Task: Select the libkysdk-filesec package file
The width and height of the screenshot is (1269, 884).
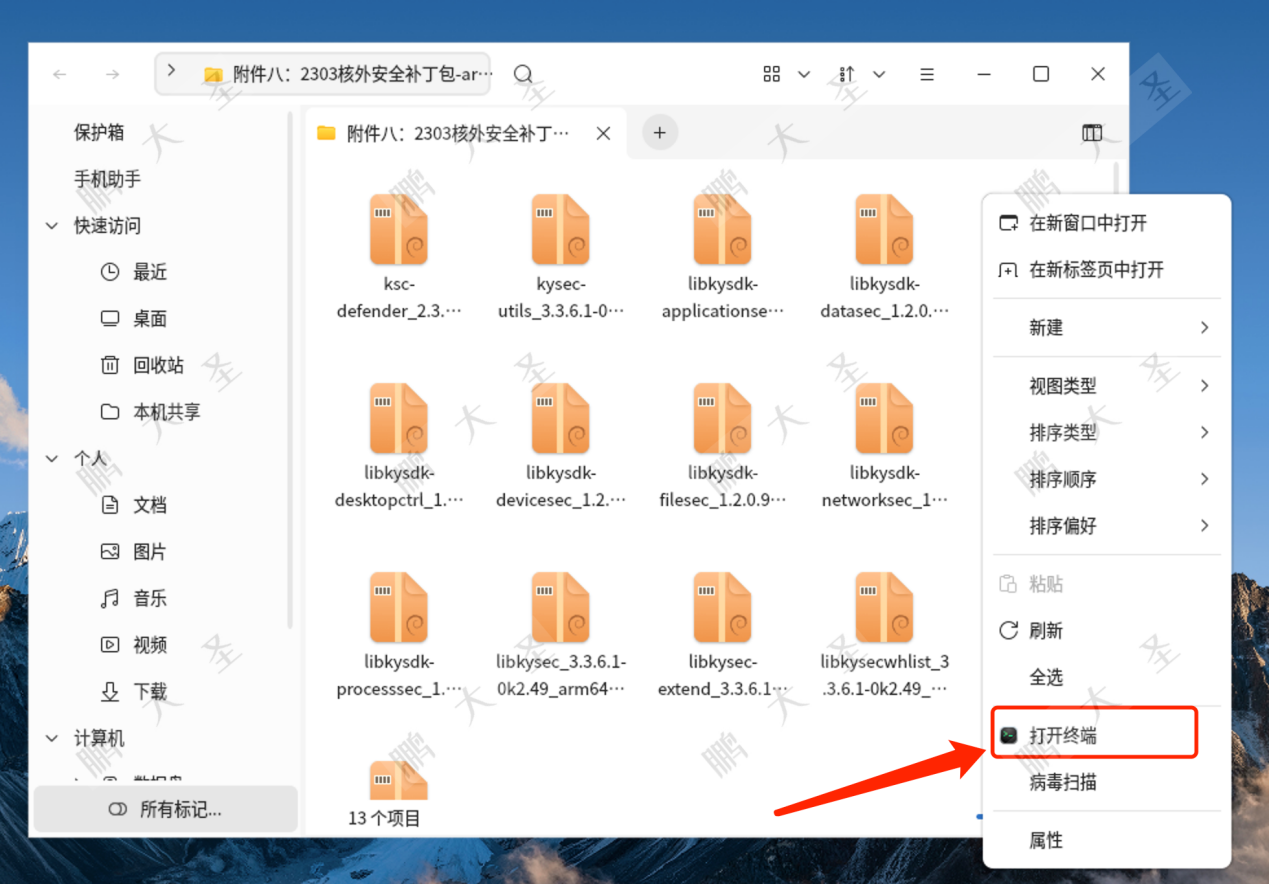Action: 723,446
